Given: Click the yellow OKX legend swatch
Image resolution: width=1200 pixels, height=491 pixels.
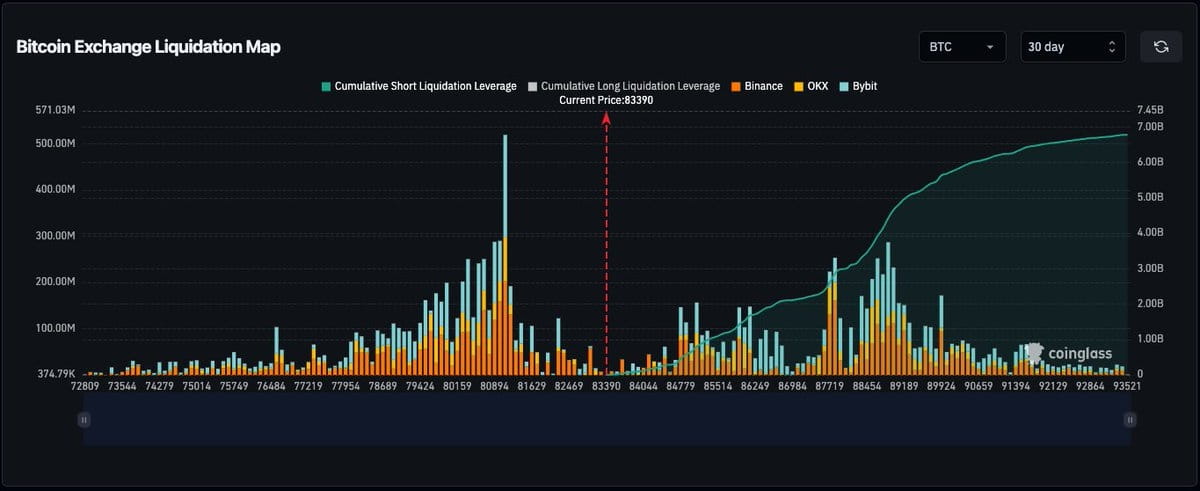Looking at the screenshot, I should (x=798, y=87).
